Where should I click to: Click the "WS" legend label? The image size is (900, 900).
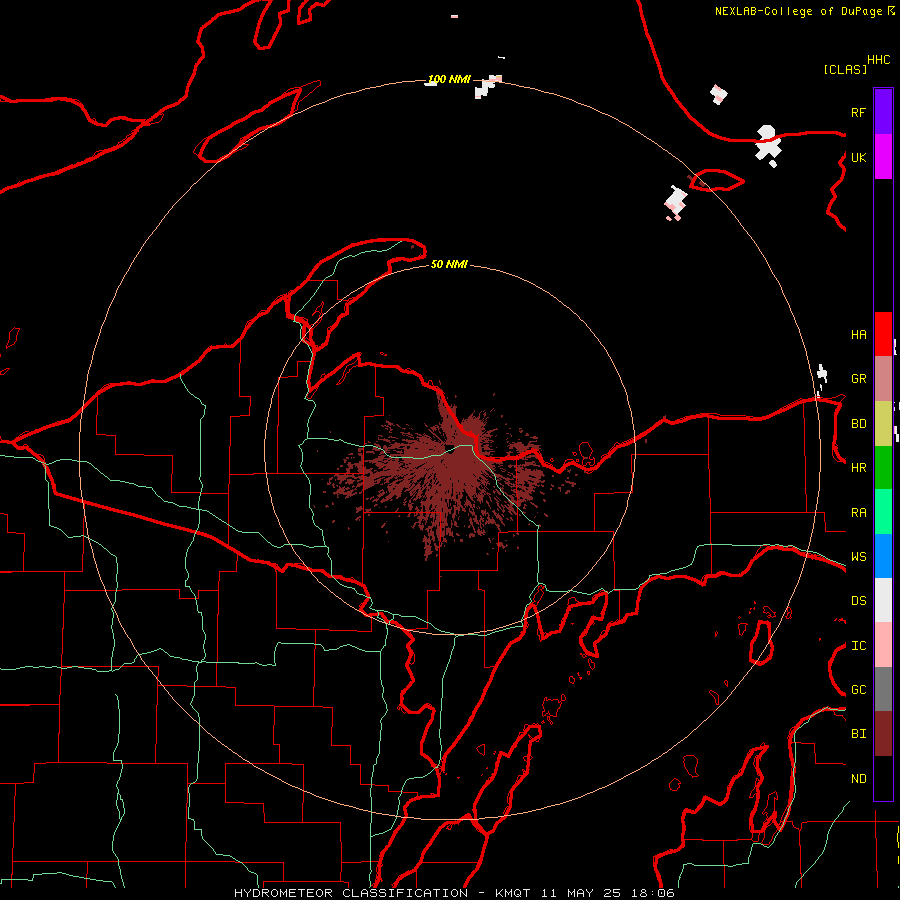(859, 557)
